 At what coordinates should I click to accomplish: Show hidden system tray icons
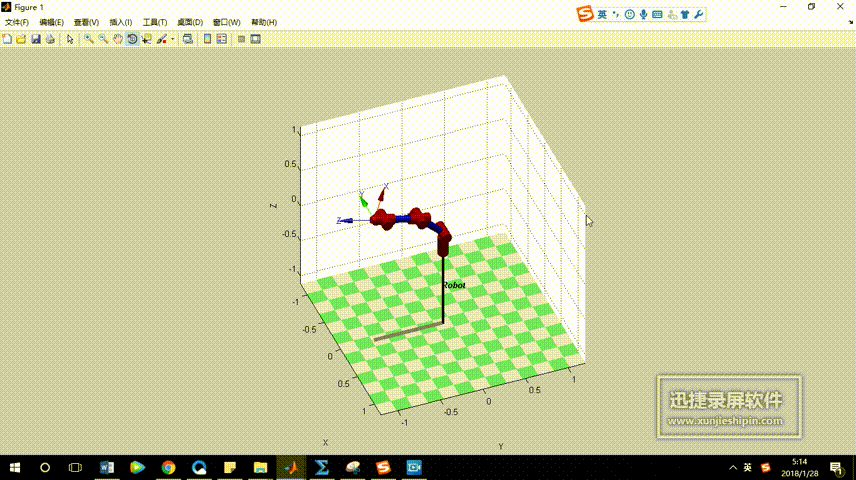point(733,467)
